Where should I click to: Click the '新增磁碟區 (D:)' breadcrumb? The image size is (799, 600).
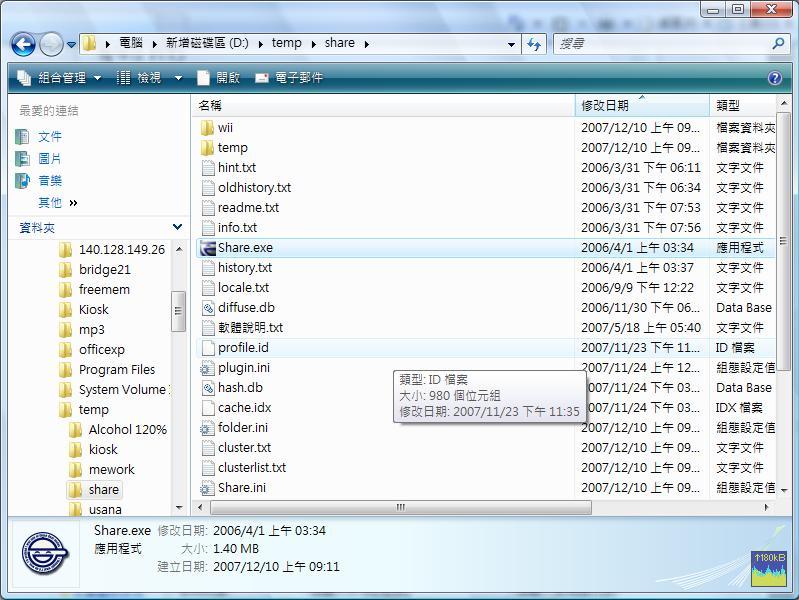(207, 43)
